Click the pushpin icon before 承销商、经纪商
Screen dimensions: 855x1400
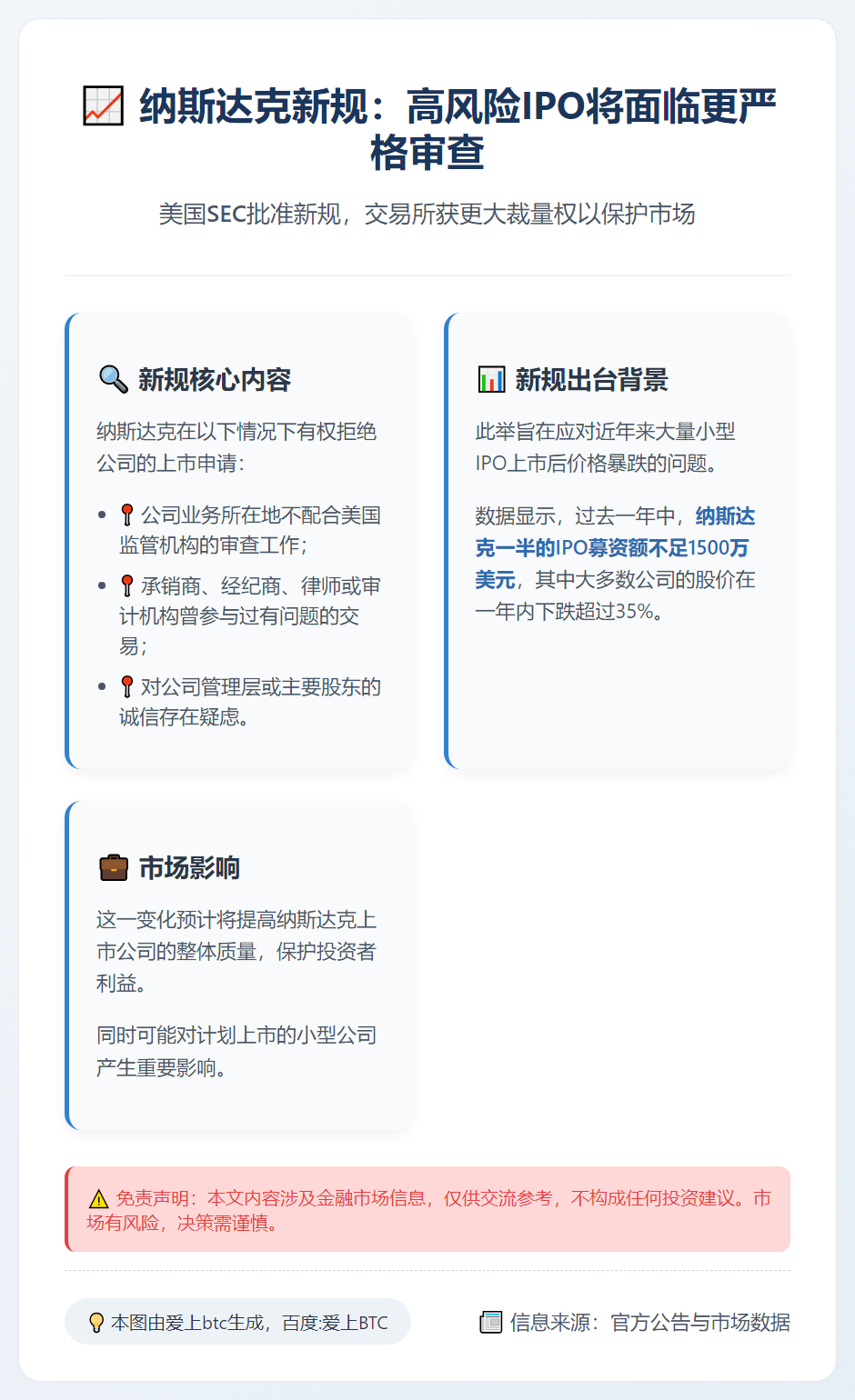point(127,586)
